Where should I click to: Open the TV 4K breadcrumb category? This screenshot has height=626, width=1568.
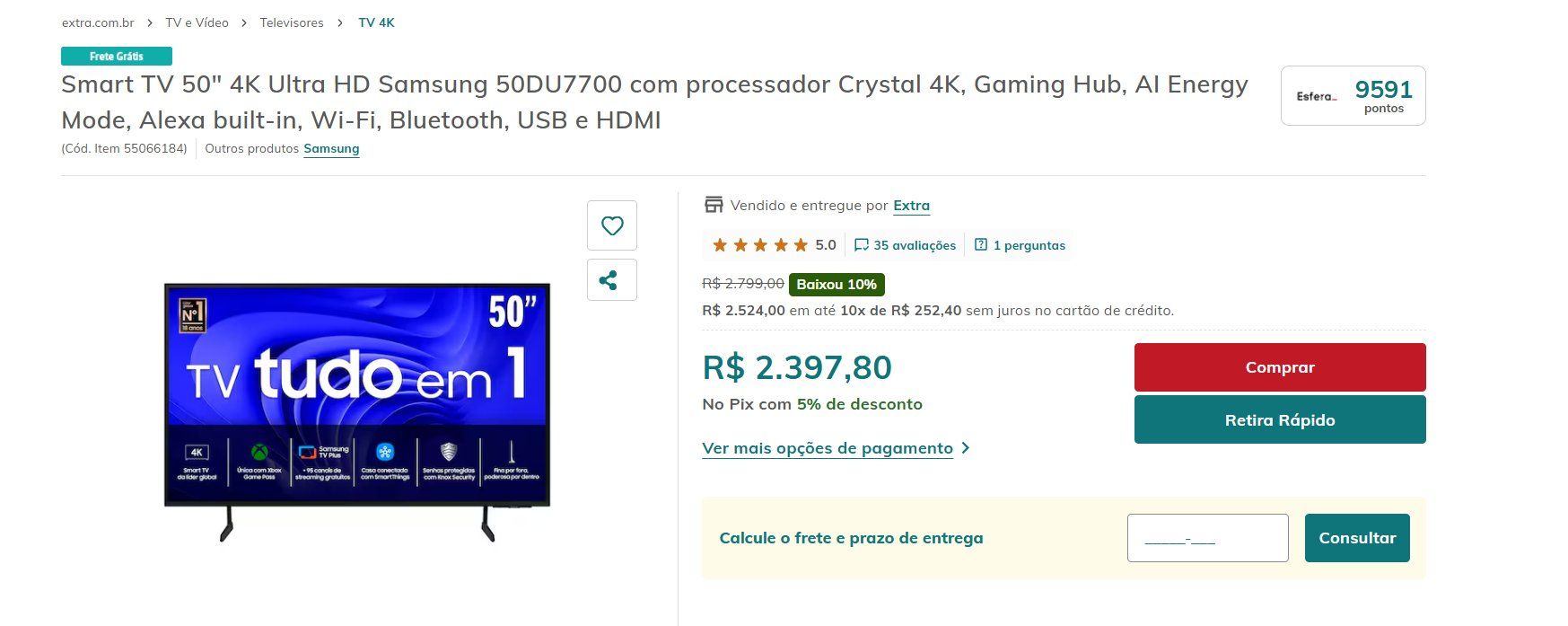(376, 22)
